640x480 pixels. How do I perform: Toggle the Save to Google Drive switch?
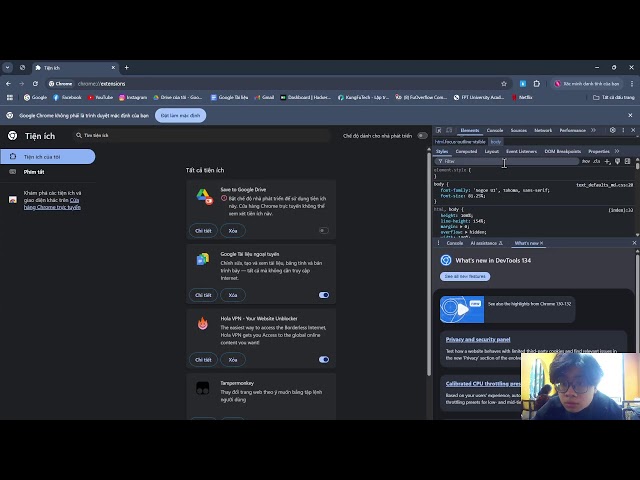point(324,231)
